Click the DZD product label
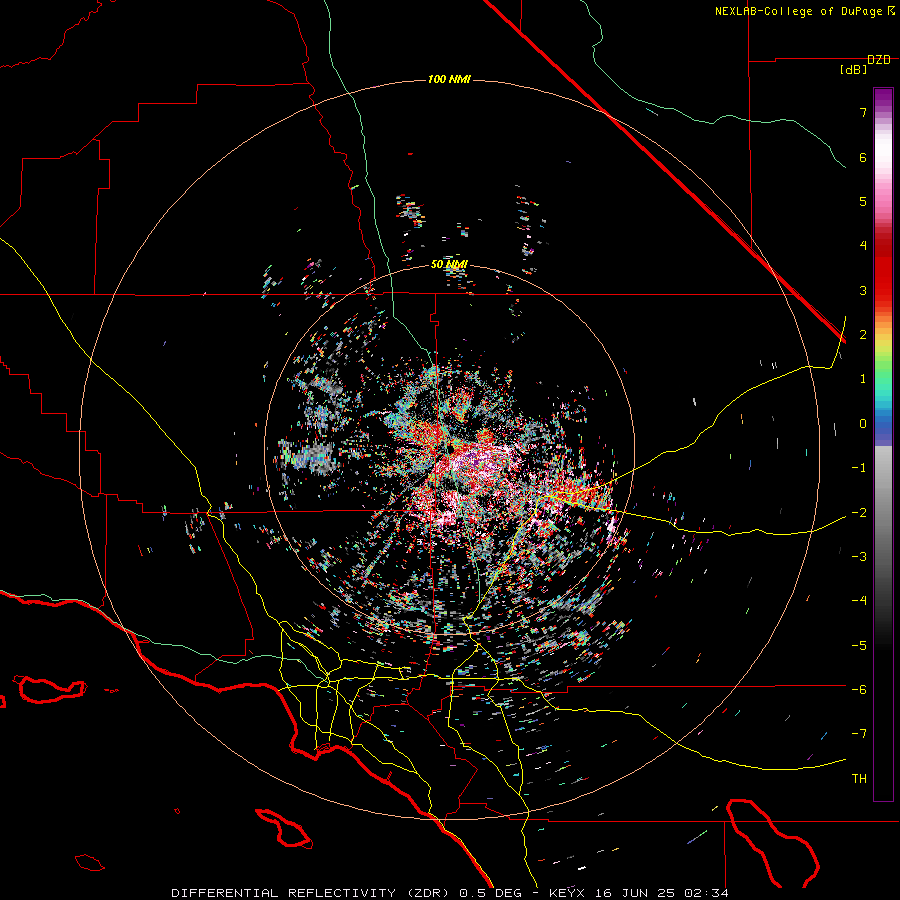This screenshot has height=900, width=900. click(x=879, y=60)
